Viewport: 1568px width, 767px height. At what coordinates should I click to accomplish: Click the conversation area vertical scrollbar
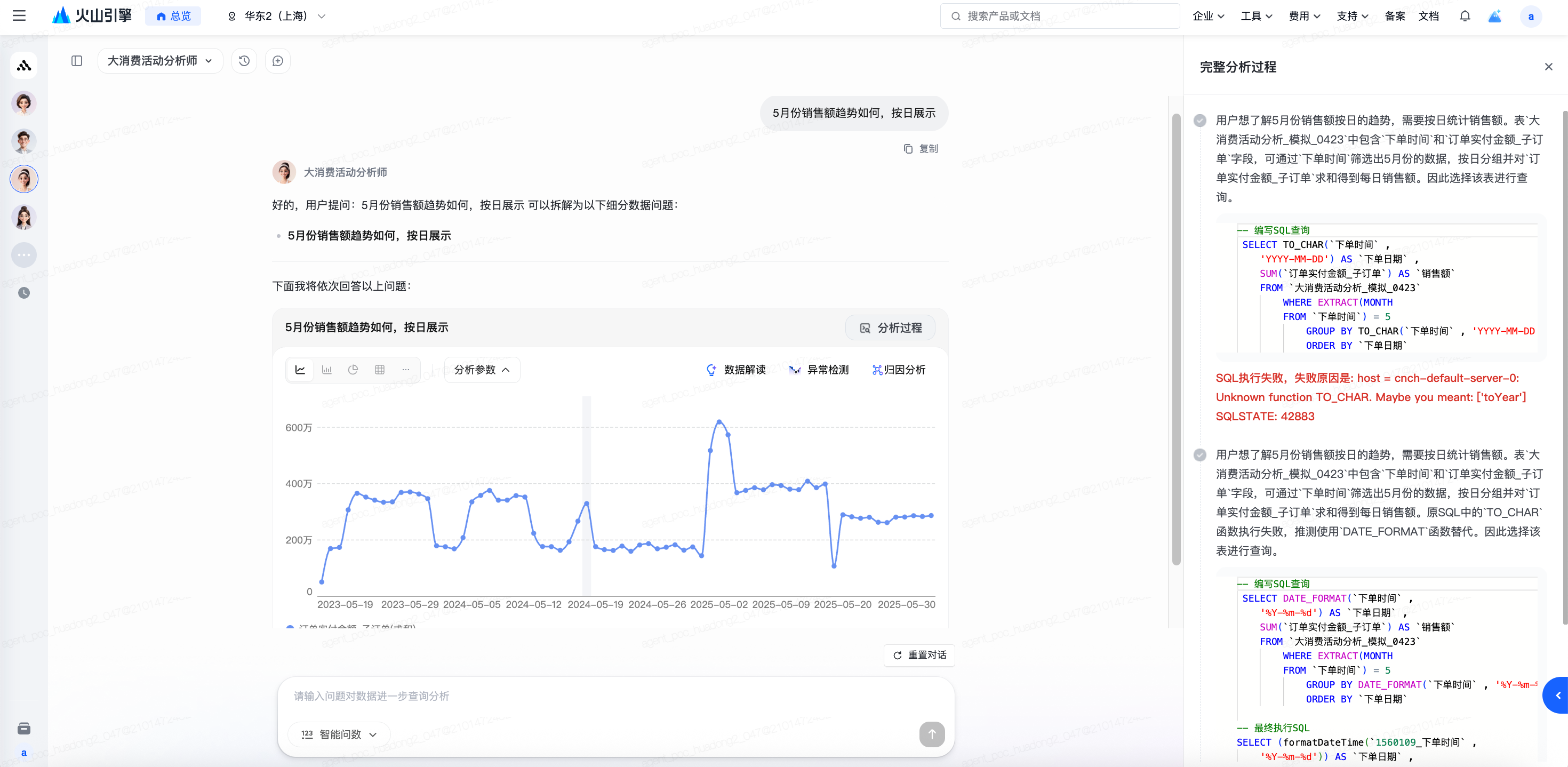click(x=1176, y=339)
